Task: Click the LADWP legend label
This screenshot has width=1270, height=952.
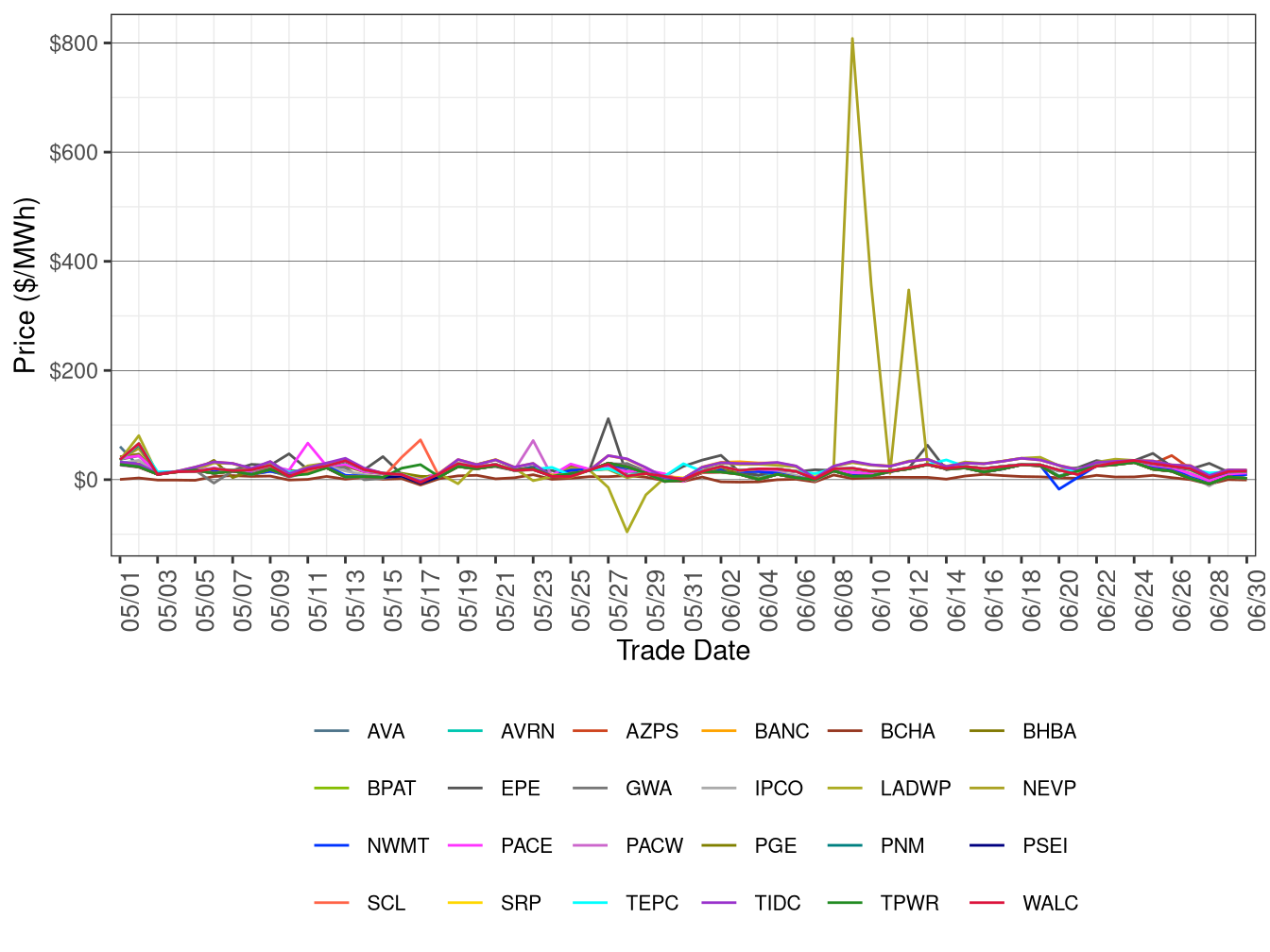Action: 916,789
